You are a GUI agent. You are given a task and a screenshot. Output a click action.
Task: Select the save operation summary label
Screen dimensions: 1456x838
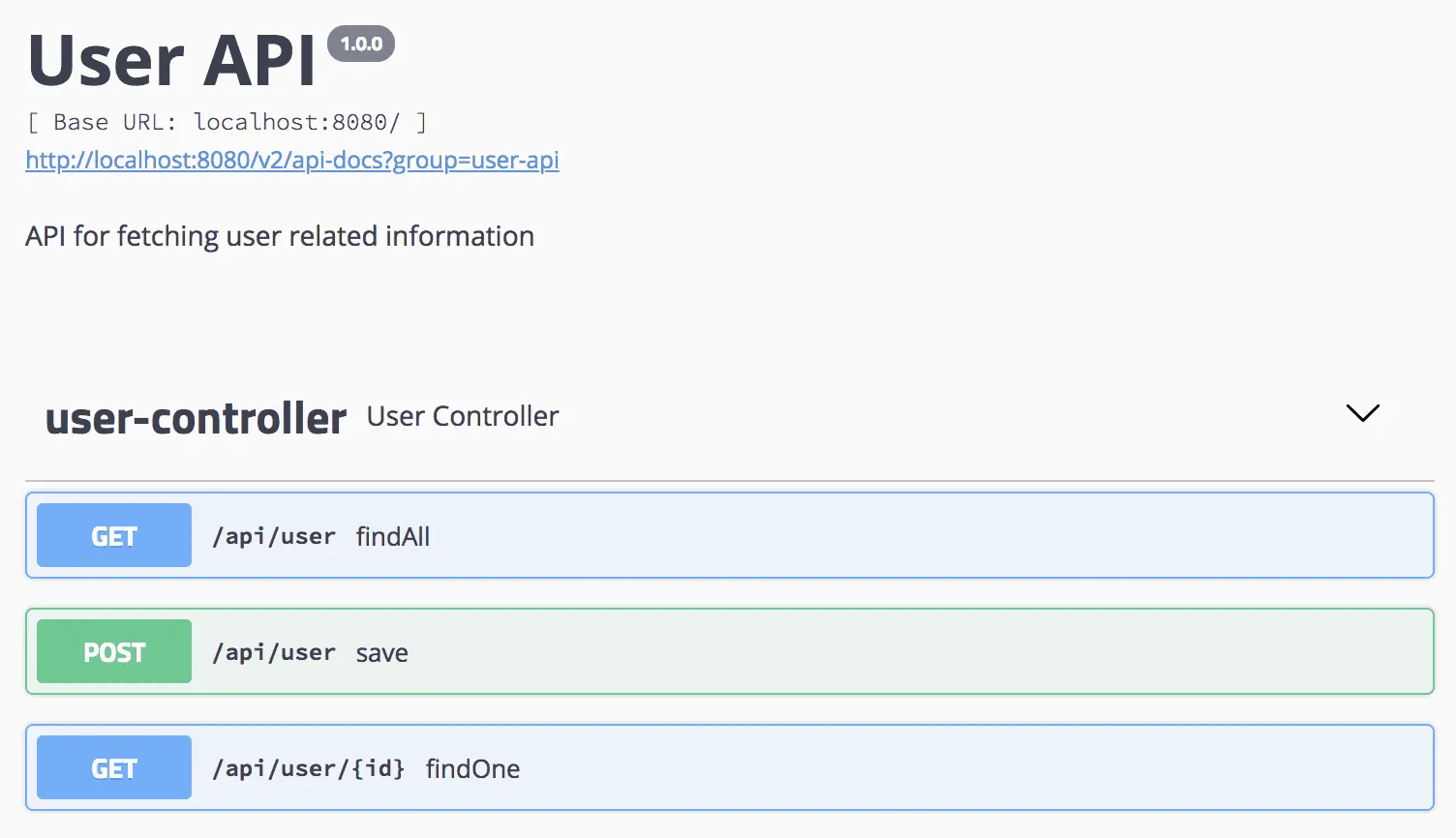(x=381, y=652)
